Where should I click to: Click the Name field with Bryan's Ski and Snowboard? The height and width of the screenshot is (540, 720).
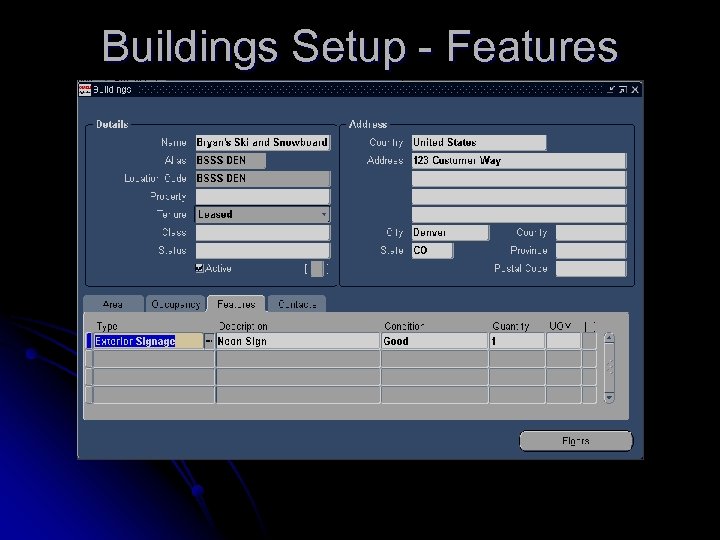pyautogui.click(x=263, y=142)
